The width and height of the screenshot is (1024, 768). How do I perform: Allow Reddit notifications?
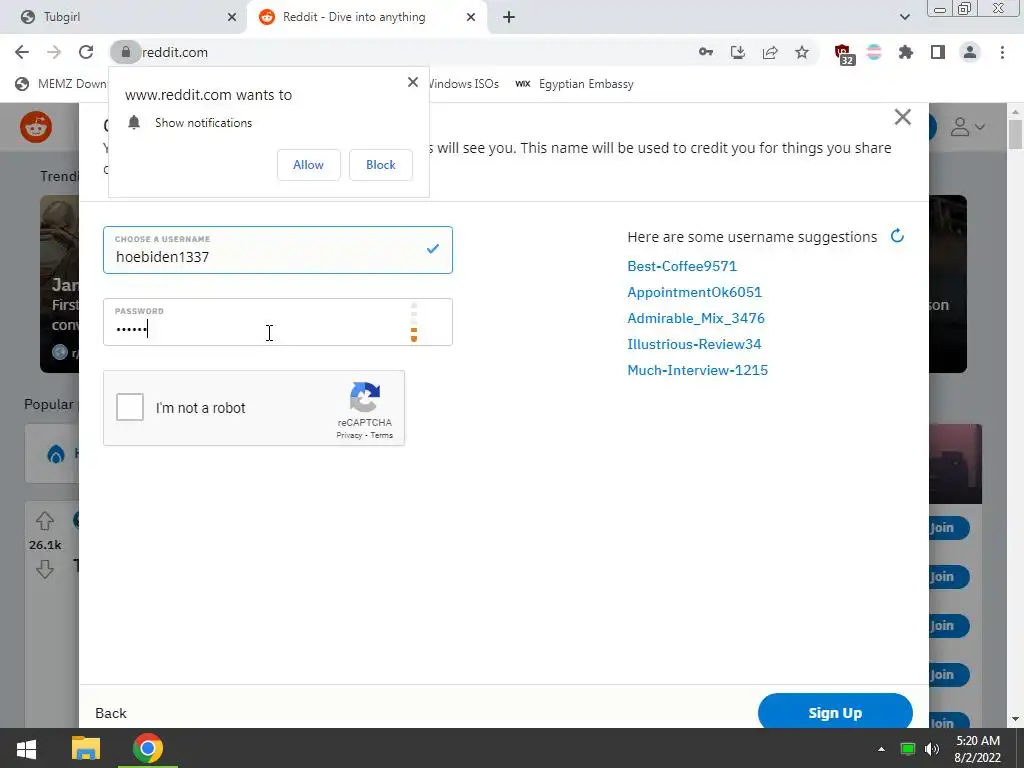[308, 165]
